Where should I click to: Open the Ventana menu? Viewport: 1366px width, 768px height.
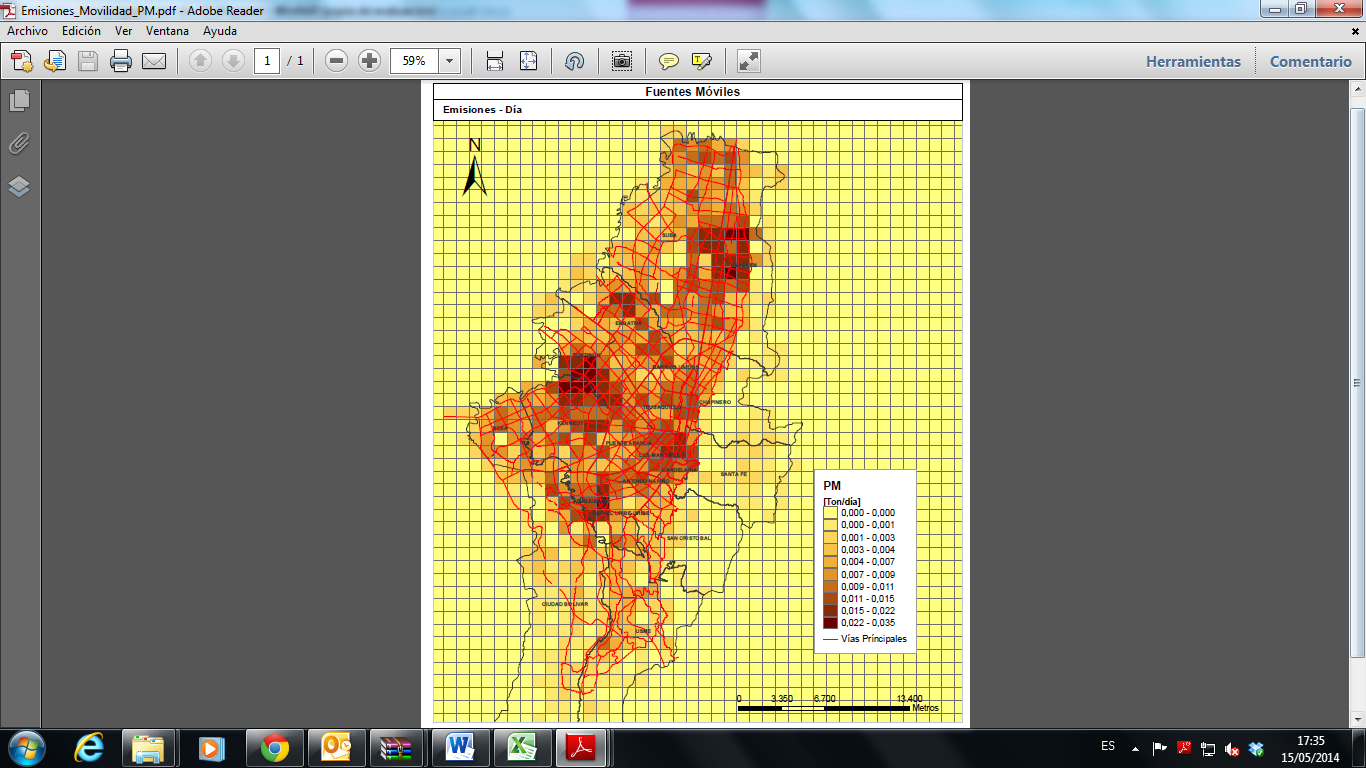pyautogui.click(x=167, y=31)
